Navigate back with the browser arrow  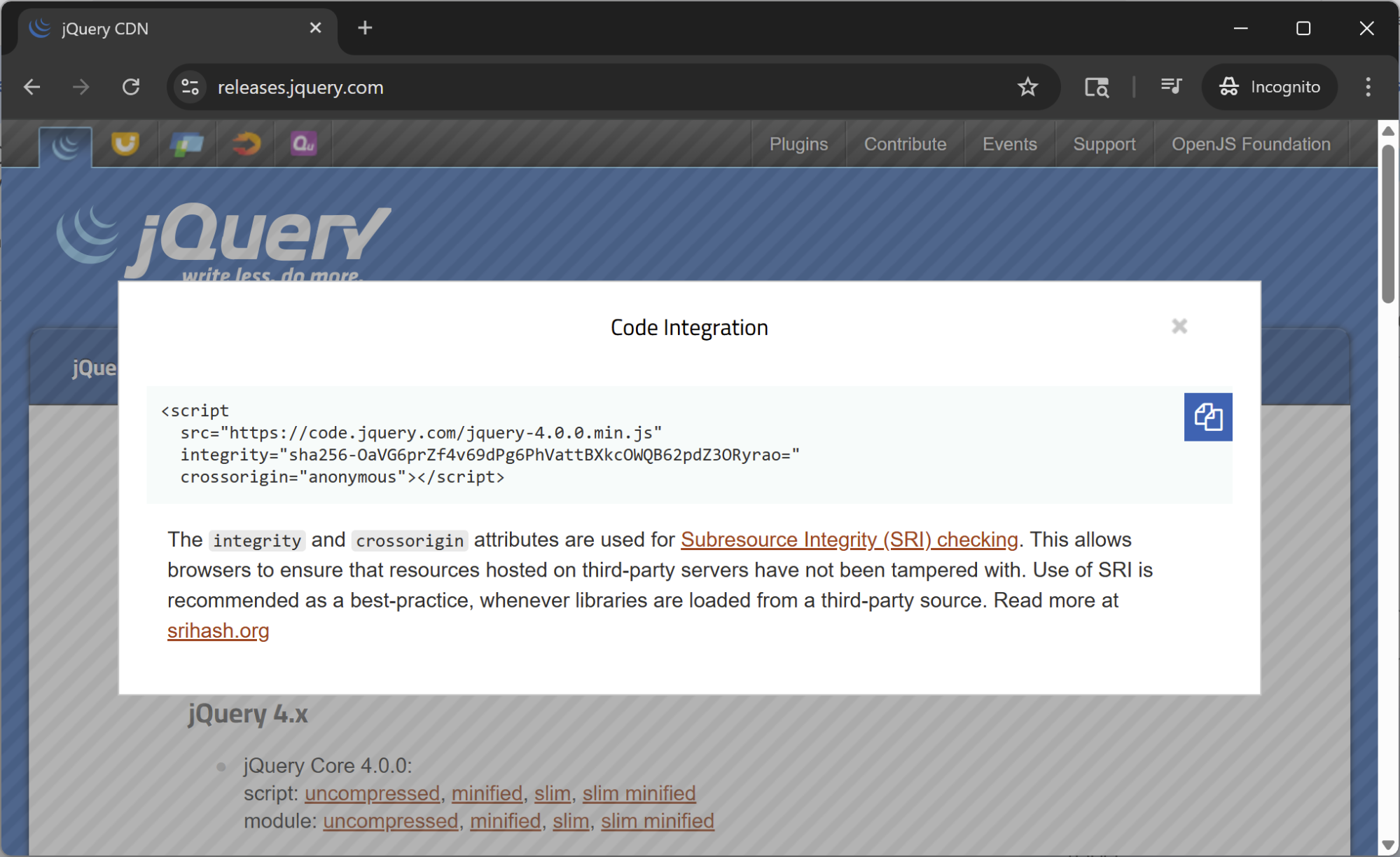[32, 87]
